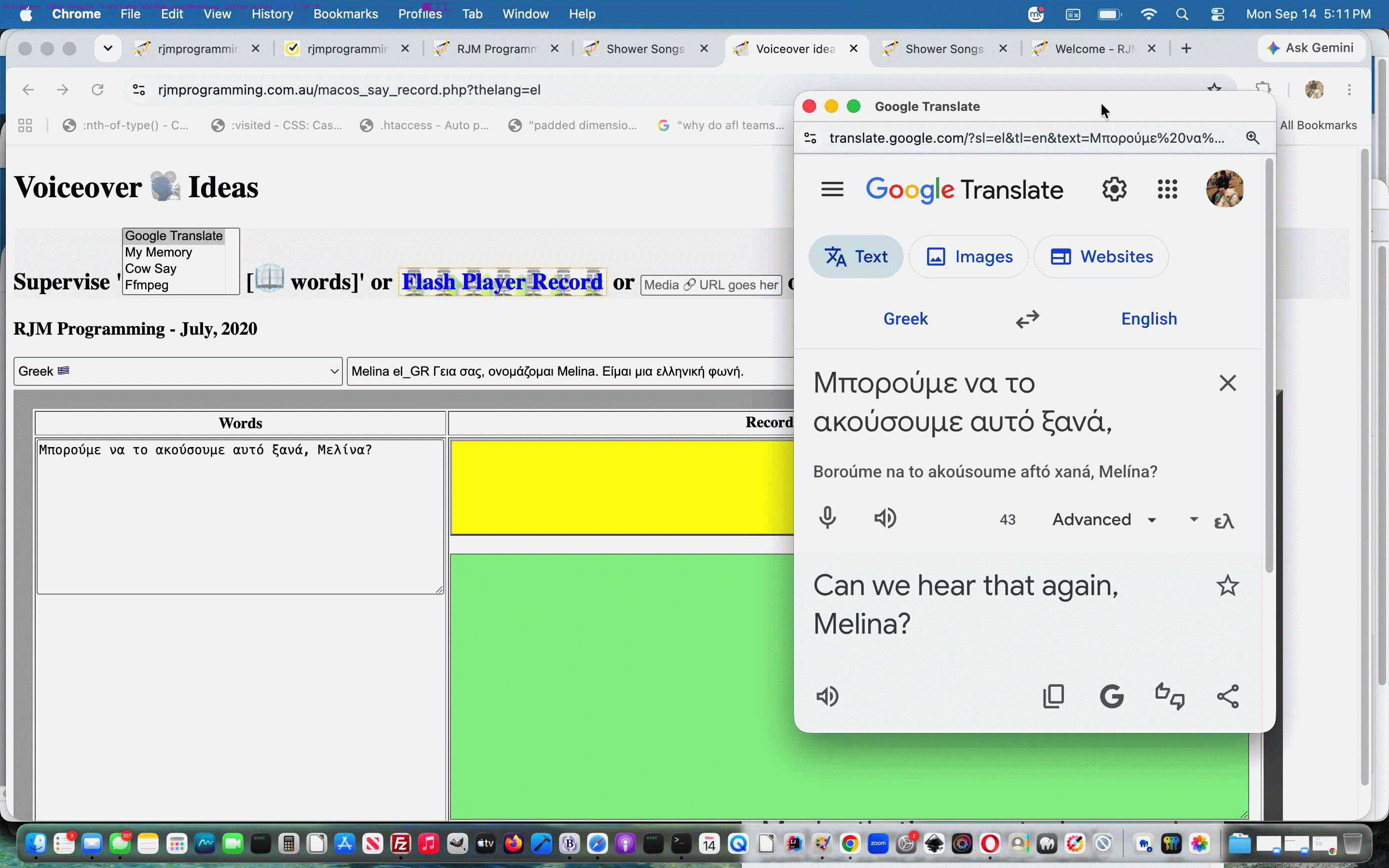Image resolution: width=1389 pixels, height=868 pixels.
Task: Open site info icon in Translate address bar
Action: pyautogui.click(x=810, y=138)
